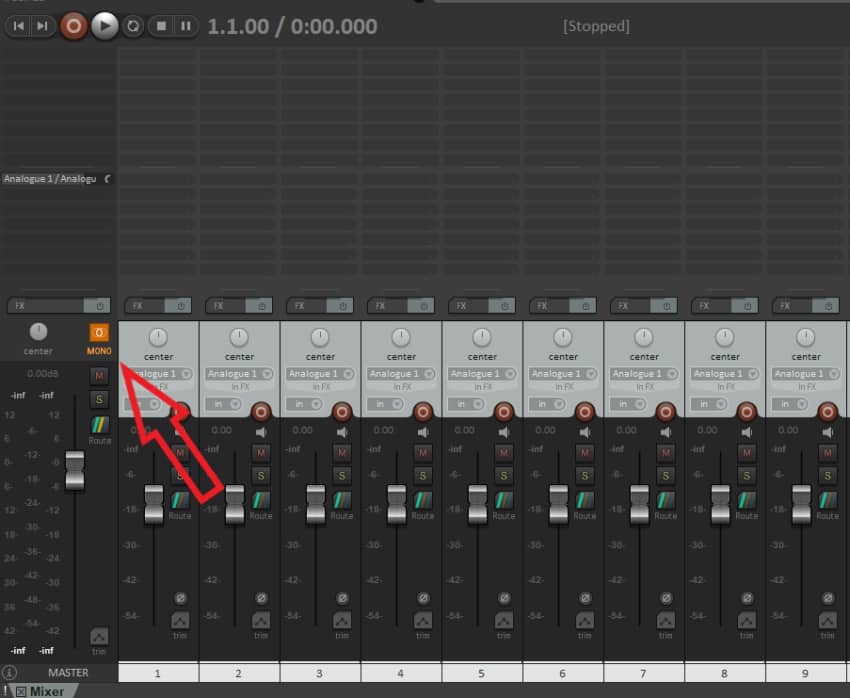850x698 pixels.
Task: Jump to project start with the rewind icon
Action: coord(18,26)
